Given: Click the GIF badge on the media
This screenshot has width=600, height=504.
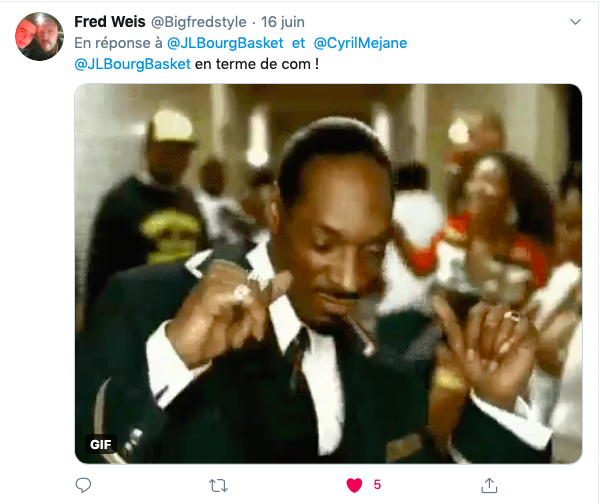Looking at the screenshot, I should click(101, 444).
